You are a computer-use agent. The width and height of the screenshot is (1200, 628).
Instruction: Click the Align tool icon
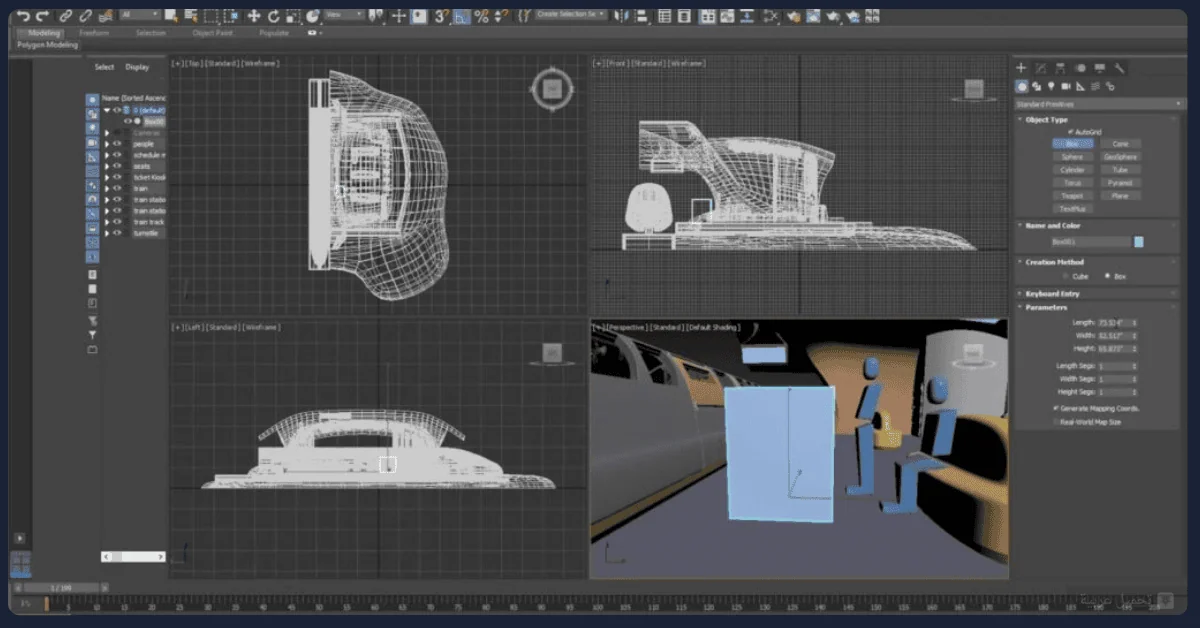tap(642, 16)
